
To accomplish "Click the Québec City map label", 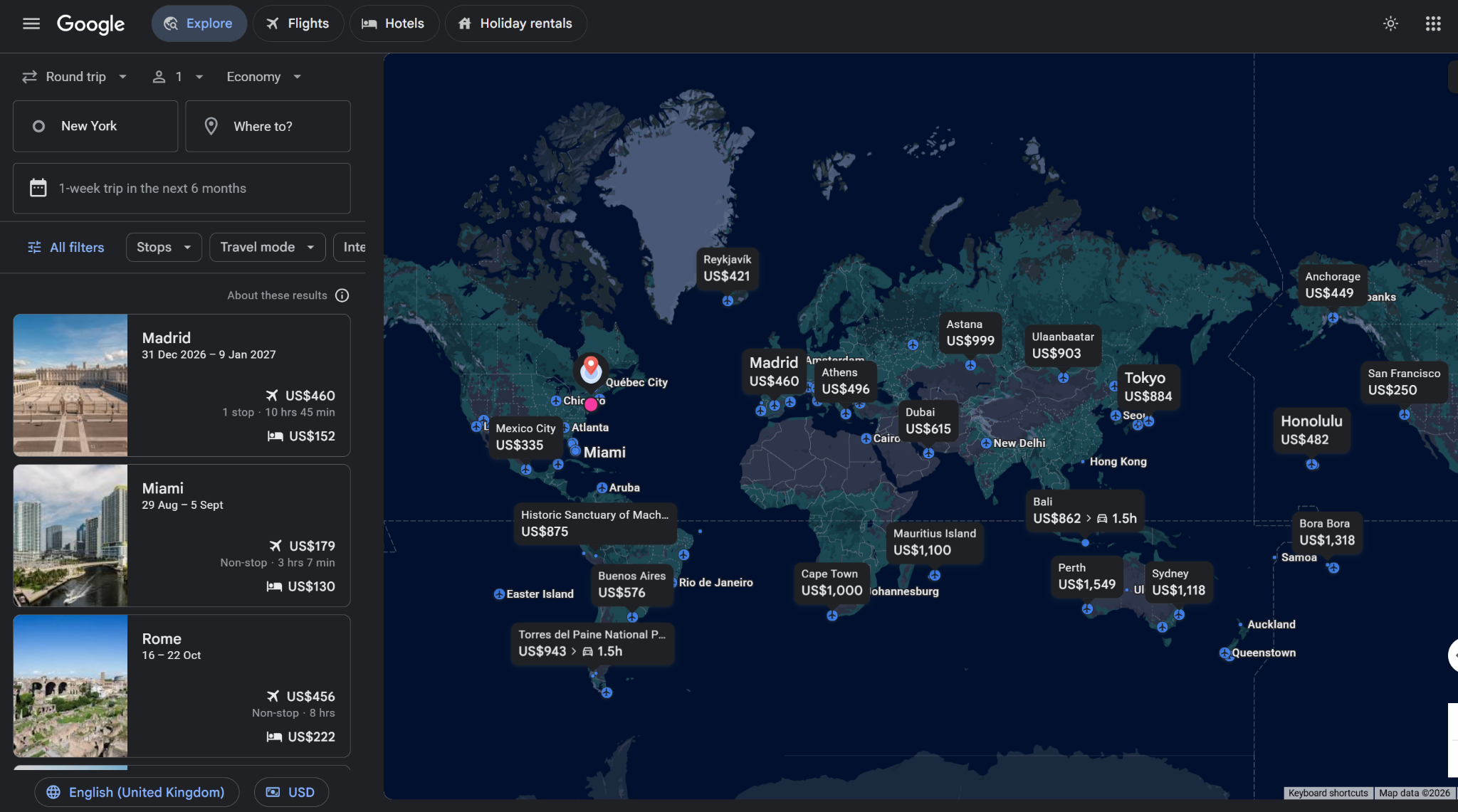I will click(x=636, y=383).
